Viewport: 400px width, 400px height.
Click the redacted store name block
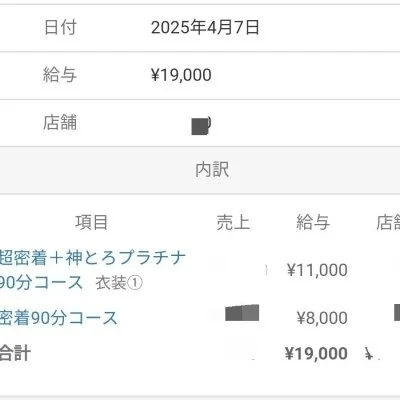(x=201, y=126)
